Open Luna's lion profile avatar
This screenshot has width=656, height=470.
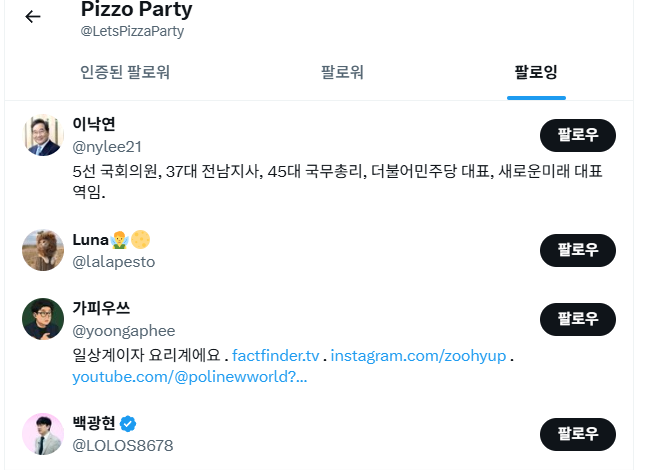tap(43, 250)
